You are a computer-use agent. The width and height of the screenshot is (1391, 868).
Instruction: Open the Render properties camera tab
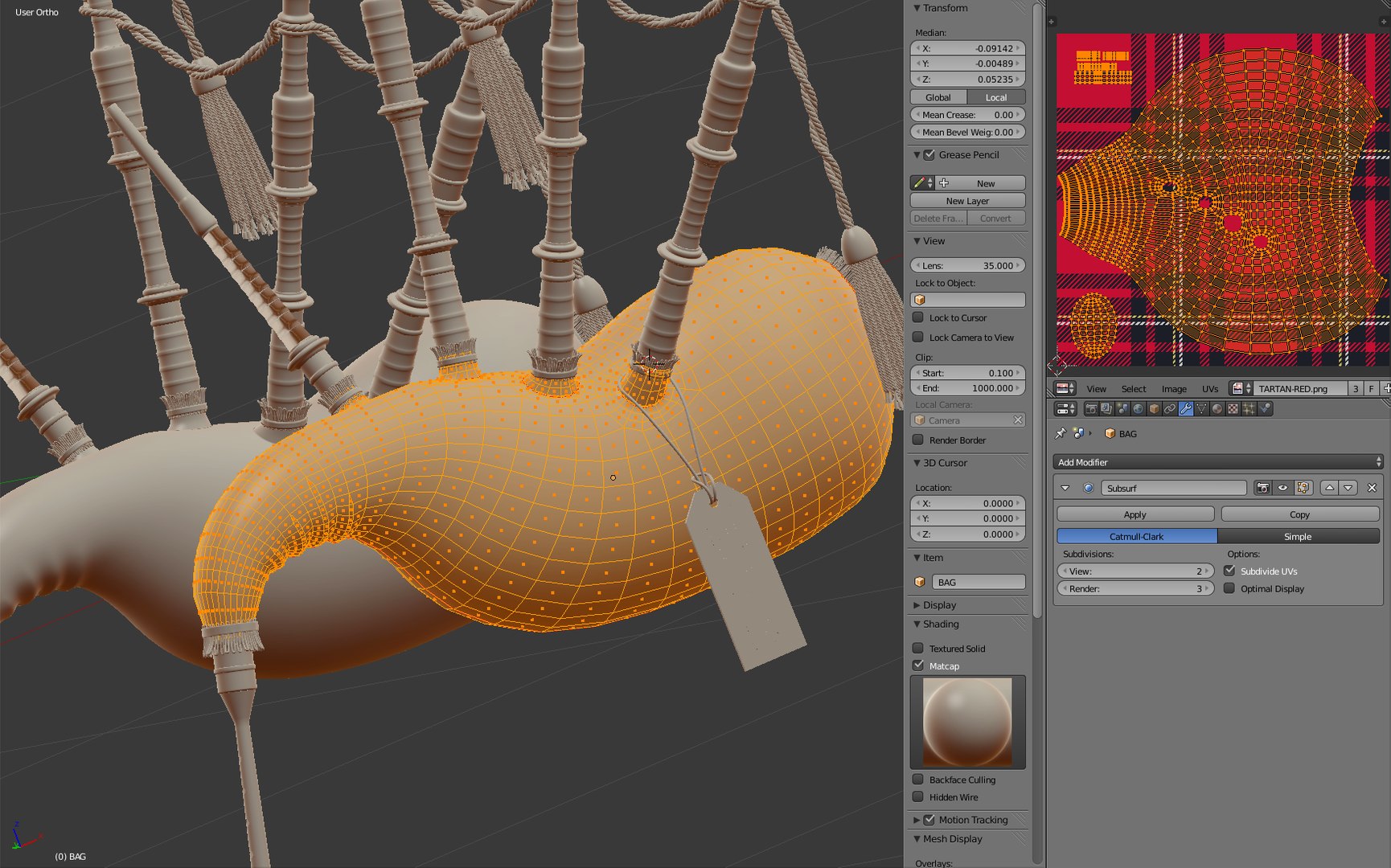tap(1091, 409)
